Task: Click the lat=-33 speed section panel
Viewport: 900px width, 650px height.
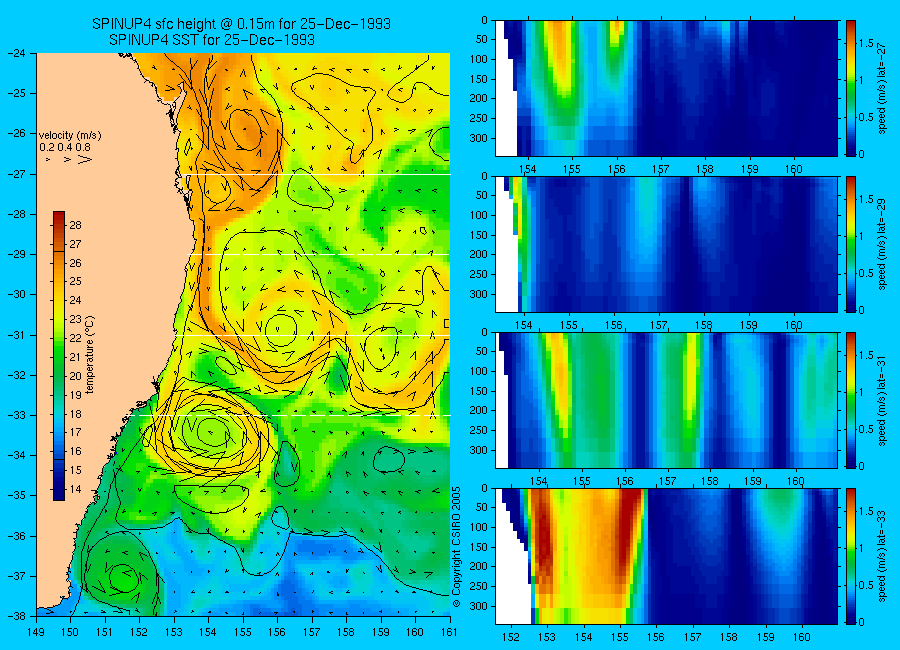Action: [x=666, y=556]
